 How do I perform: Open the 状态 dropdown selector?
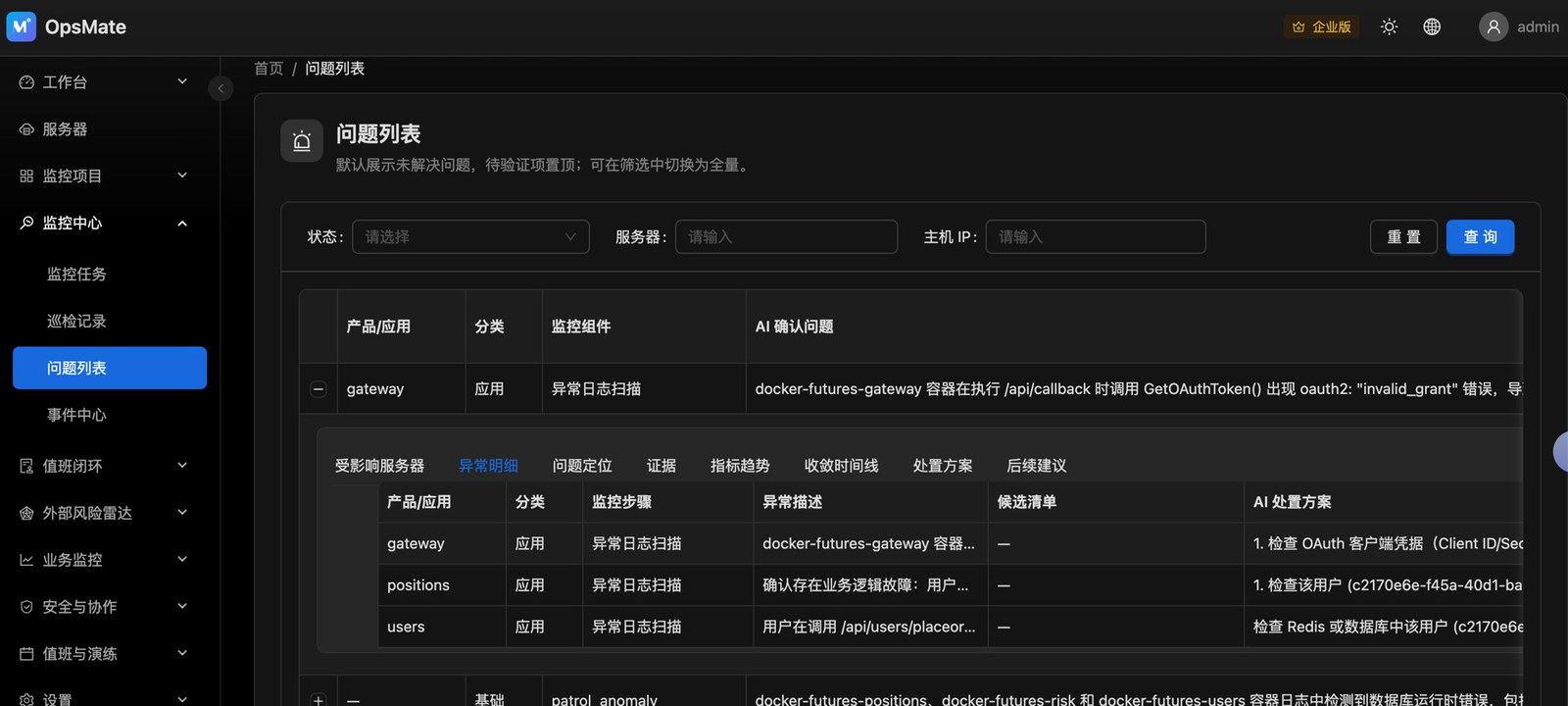point(470,237)
